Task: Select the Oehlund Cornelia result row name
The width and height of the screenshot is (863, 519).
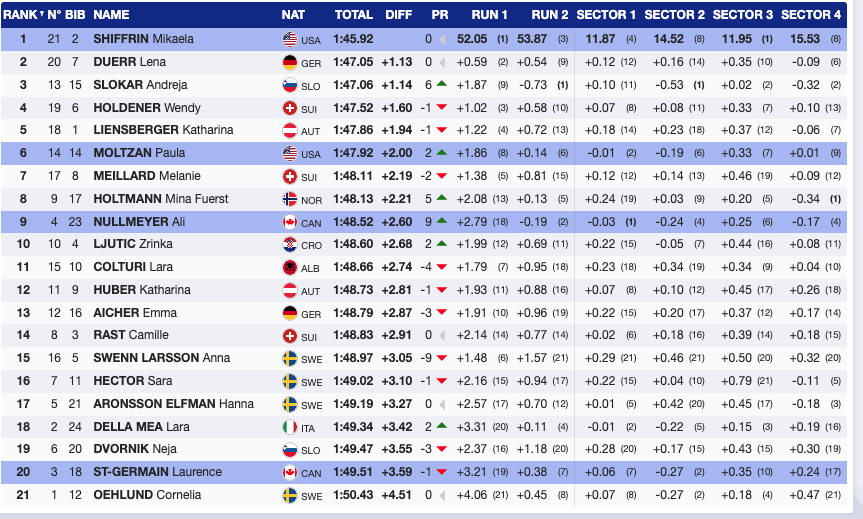Action: 147,496
